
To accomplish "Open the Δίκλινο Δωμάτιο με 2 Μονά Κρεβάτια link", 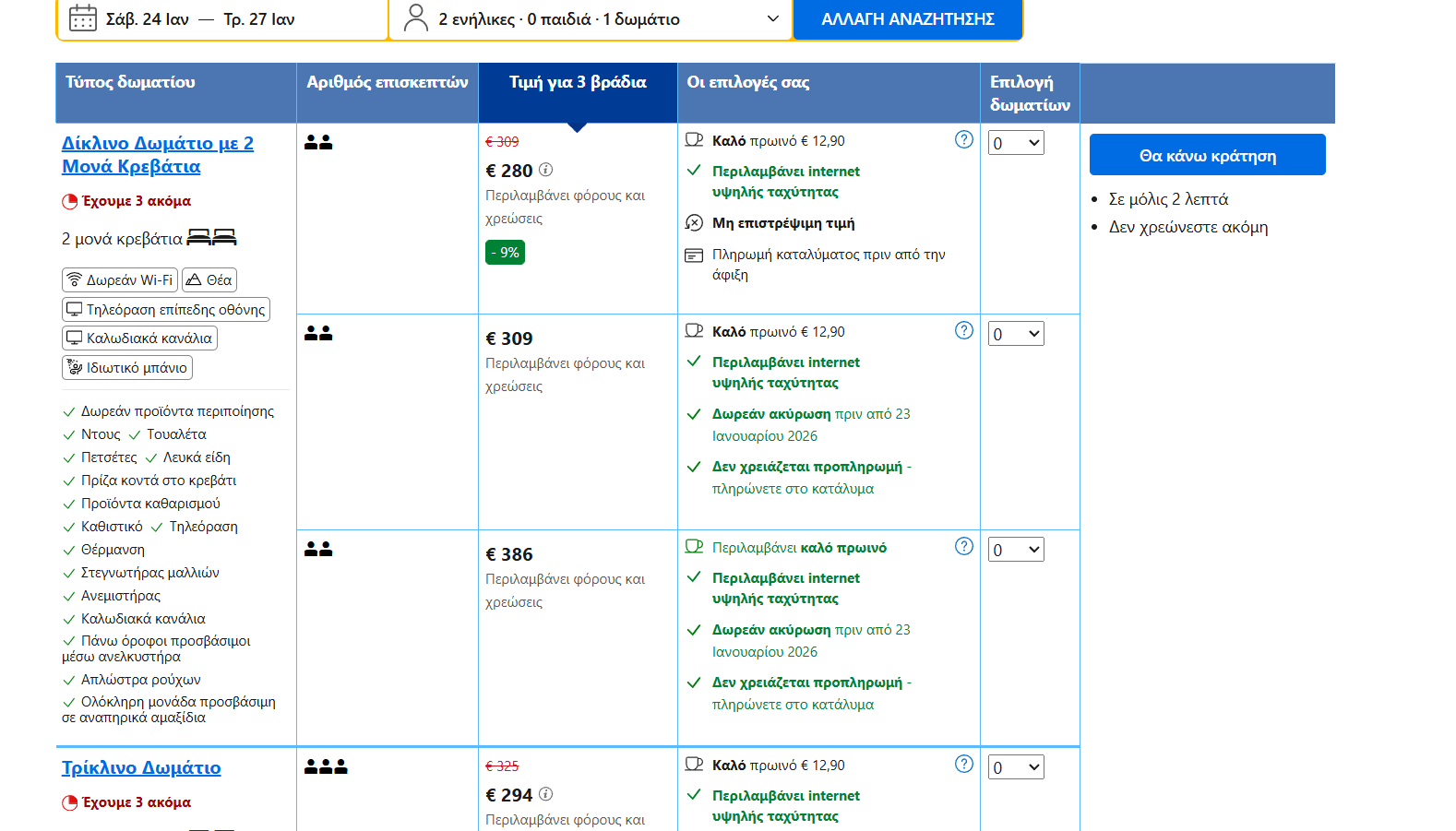I will 157,155.
